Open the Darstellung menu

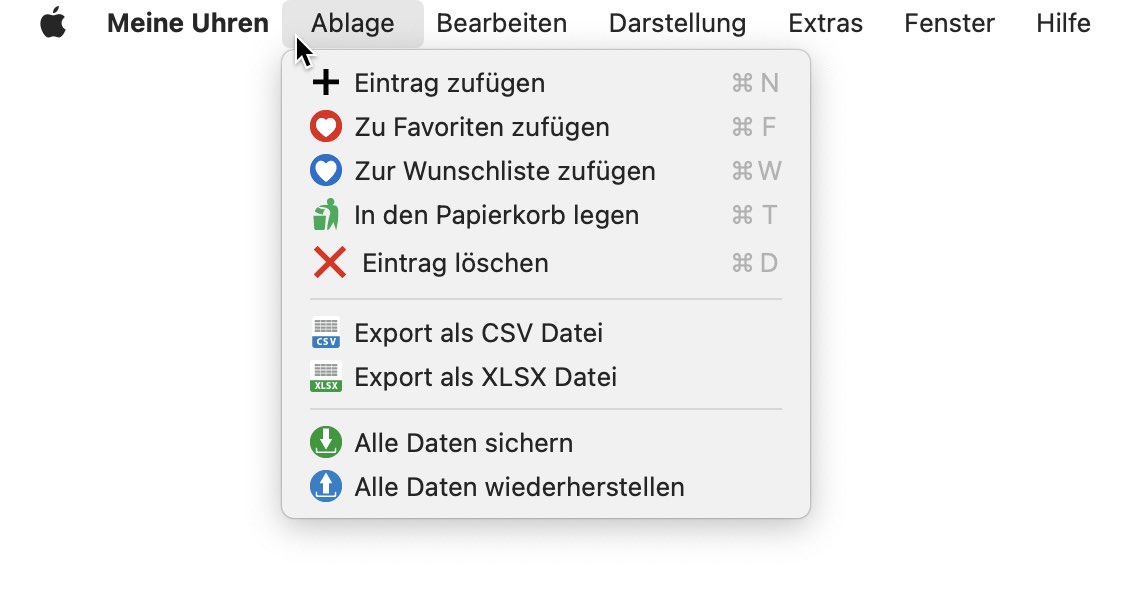coord(677,23)
